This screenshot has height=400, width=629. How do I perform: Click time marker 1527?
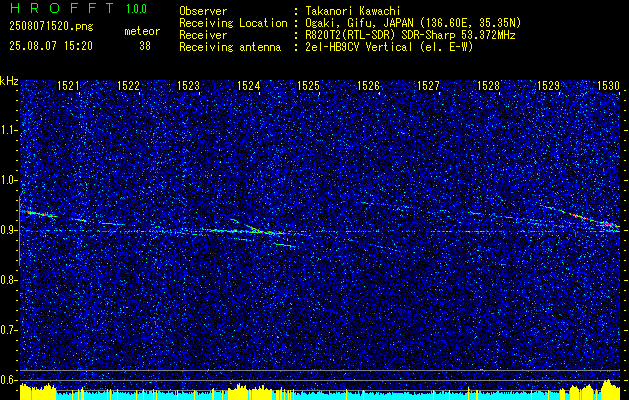(x=428, y=85)
